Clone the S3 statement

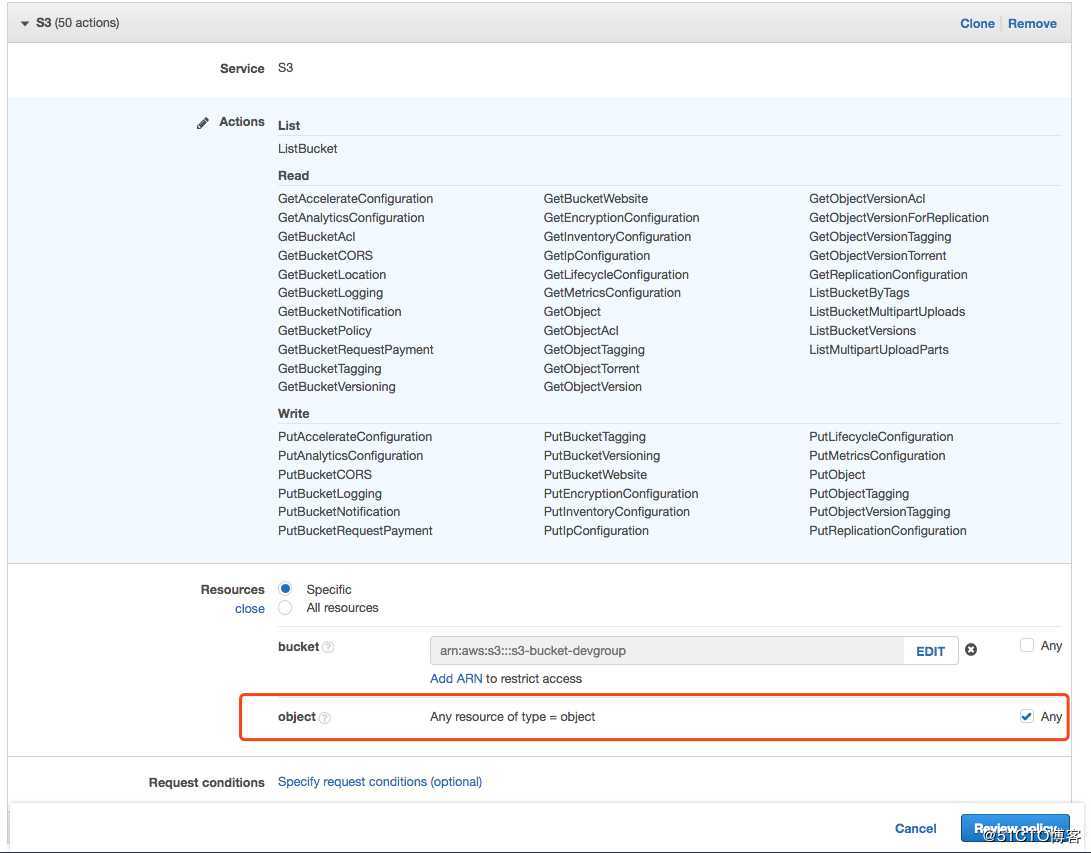coord(977,24)
